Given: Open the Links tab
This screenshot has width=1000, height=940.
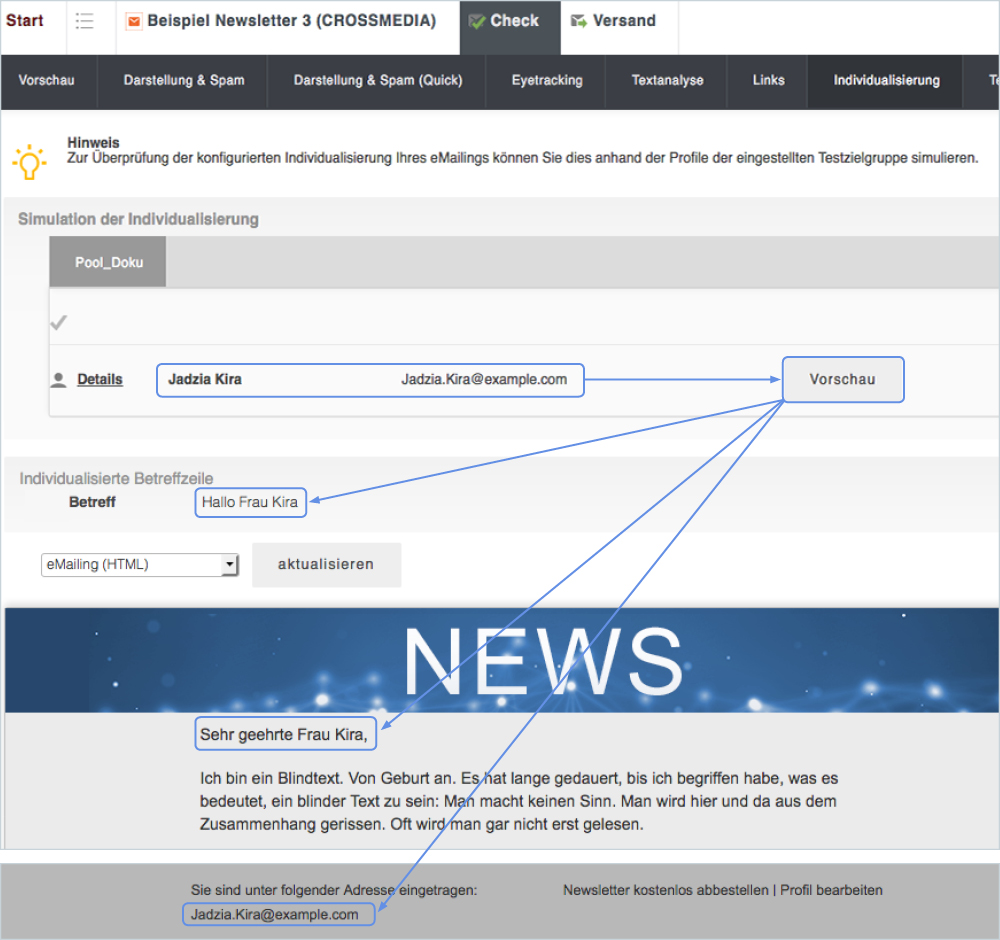Looking at the screenshot, I should pyautogui.click(x=769, y=81).
